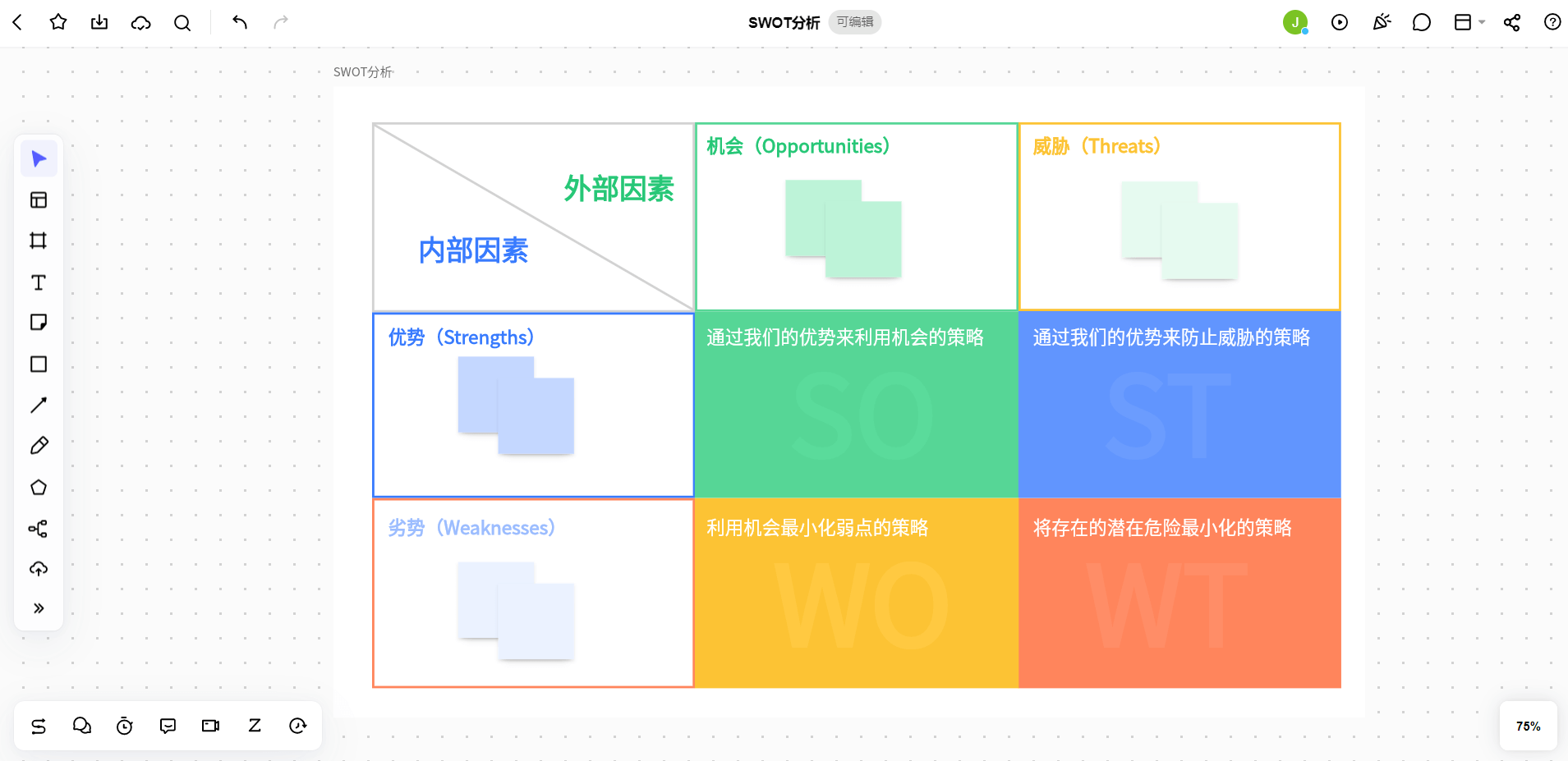Select the line connector tool
The image size is (1568, 761).
(x=39, y=405)
